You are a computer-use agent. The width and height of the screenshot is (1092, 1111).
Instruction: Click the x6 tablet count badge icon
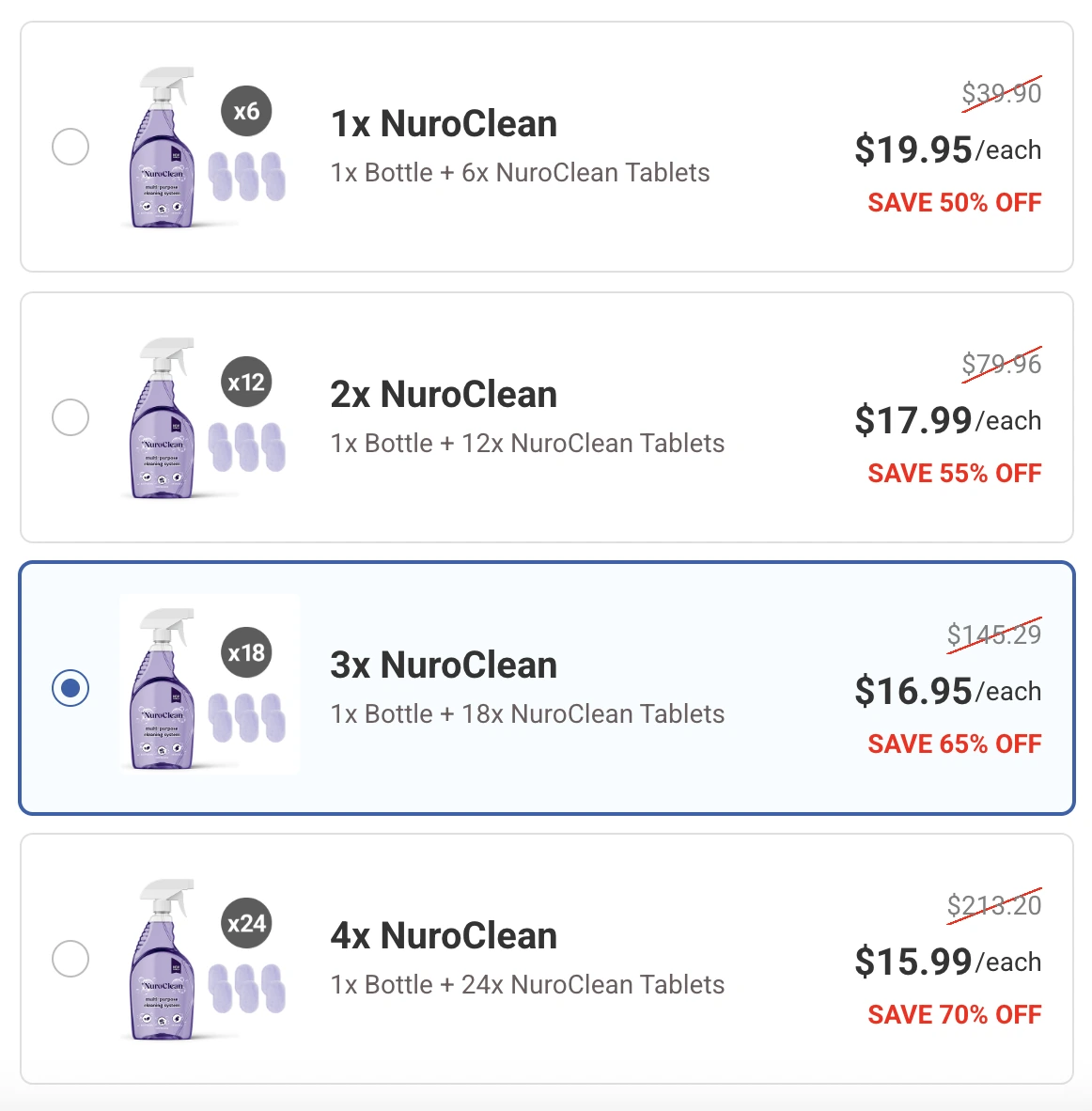[x=246, y=111]
